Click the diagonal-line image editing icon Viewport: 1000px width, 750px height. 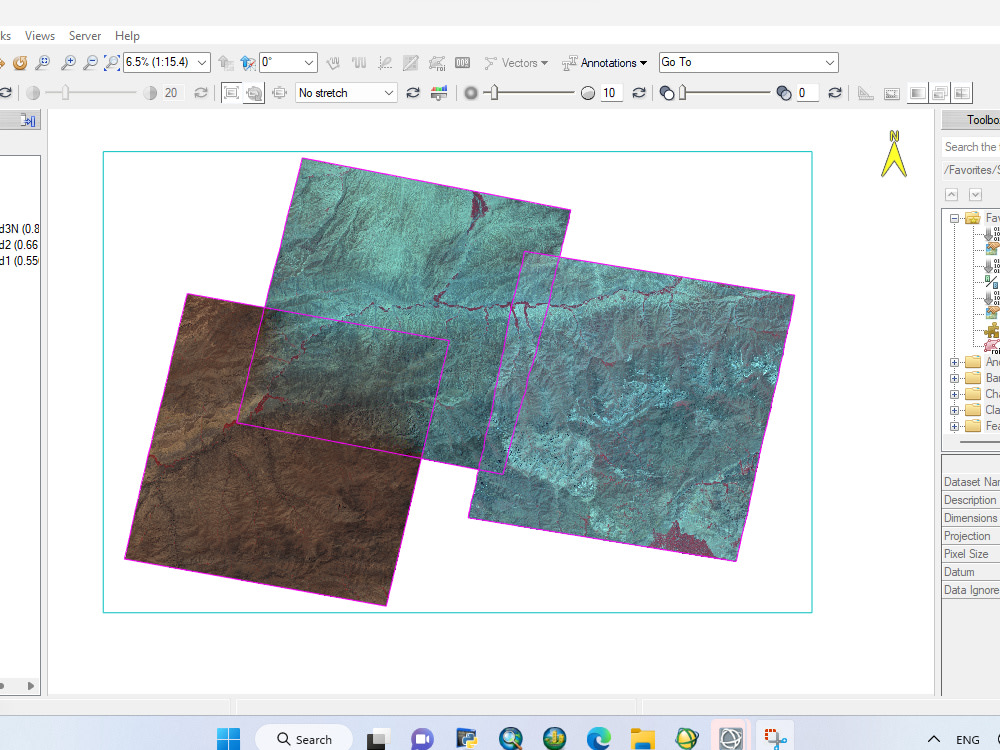click(x=411, y=62)
